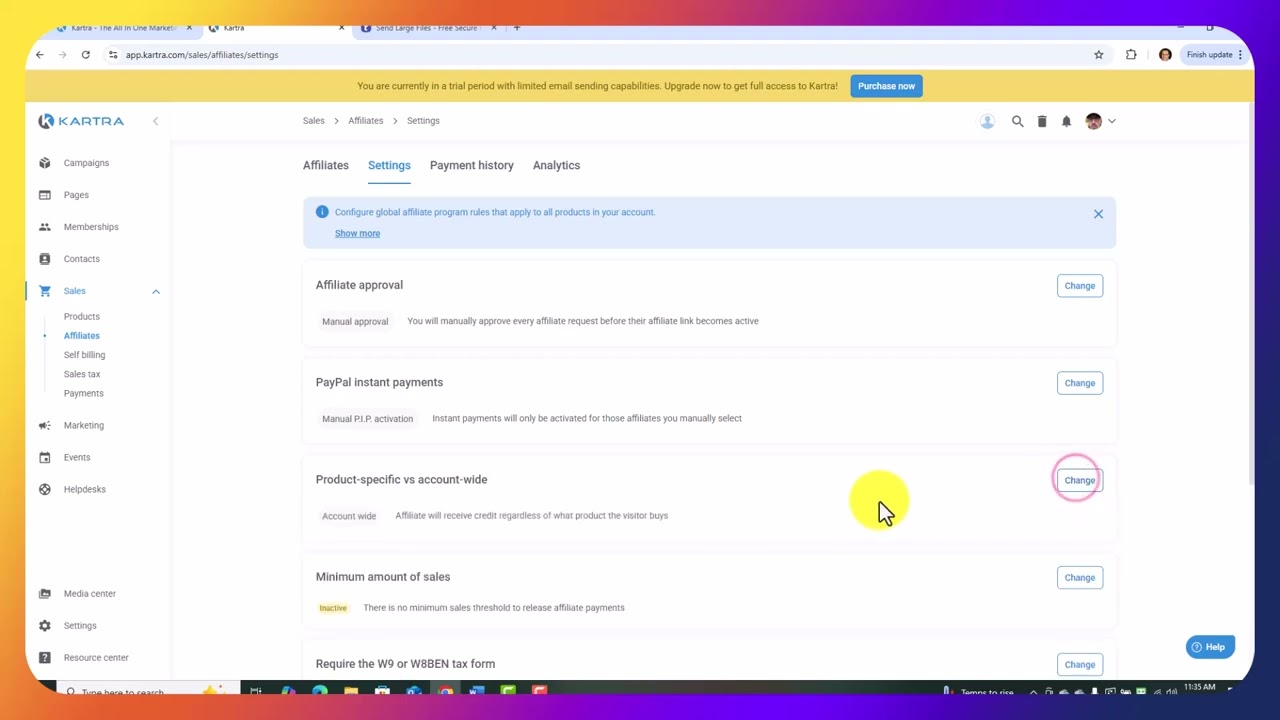Go to the Memberships section
This screenshot has width=1280, height=720.
click(x=91, y=227)
